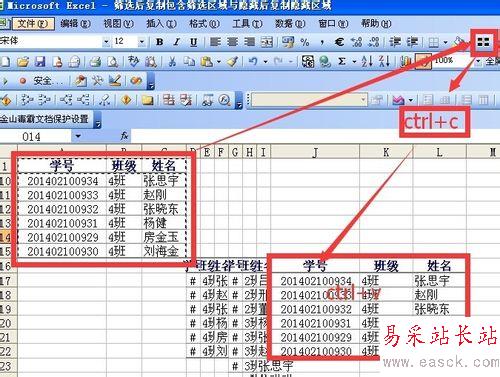The height and width of the screenshot is (377, 500).
Task: Sort descending Z to A
Action: (x=384, y=62)
